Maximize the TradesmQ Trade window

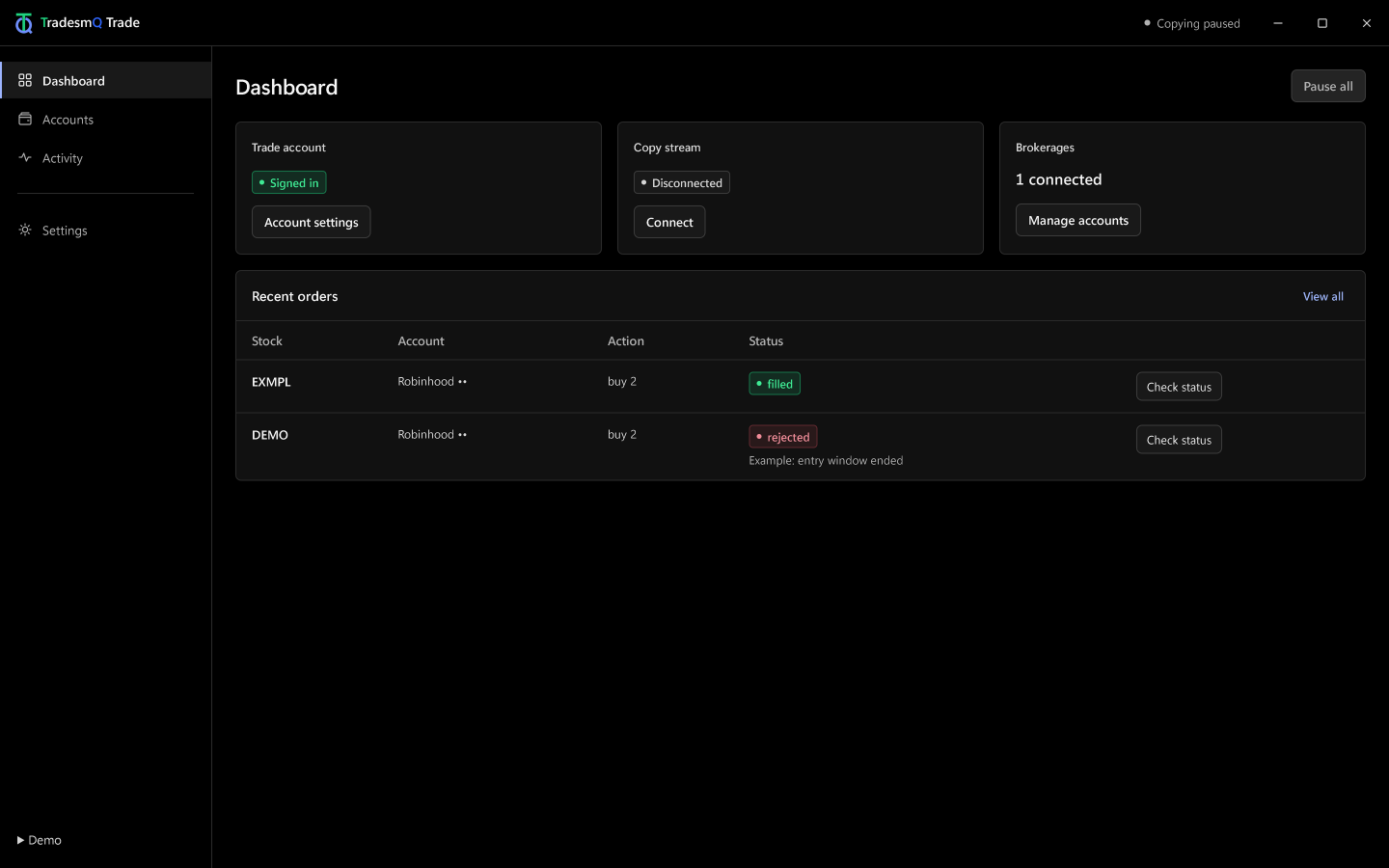click(1322, 23)
